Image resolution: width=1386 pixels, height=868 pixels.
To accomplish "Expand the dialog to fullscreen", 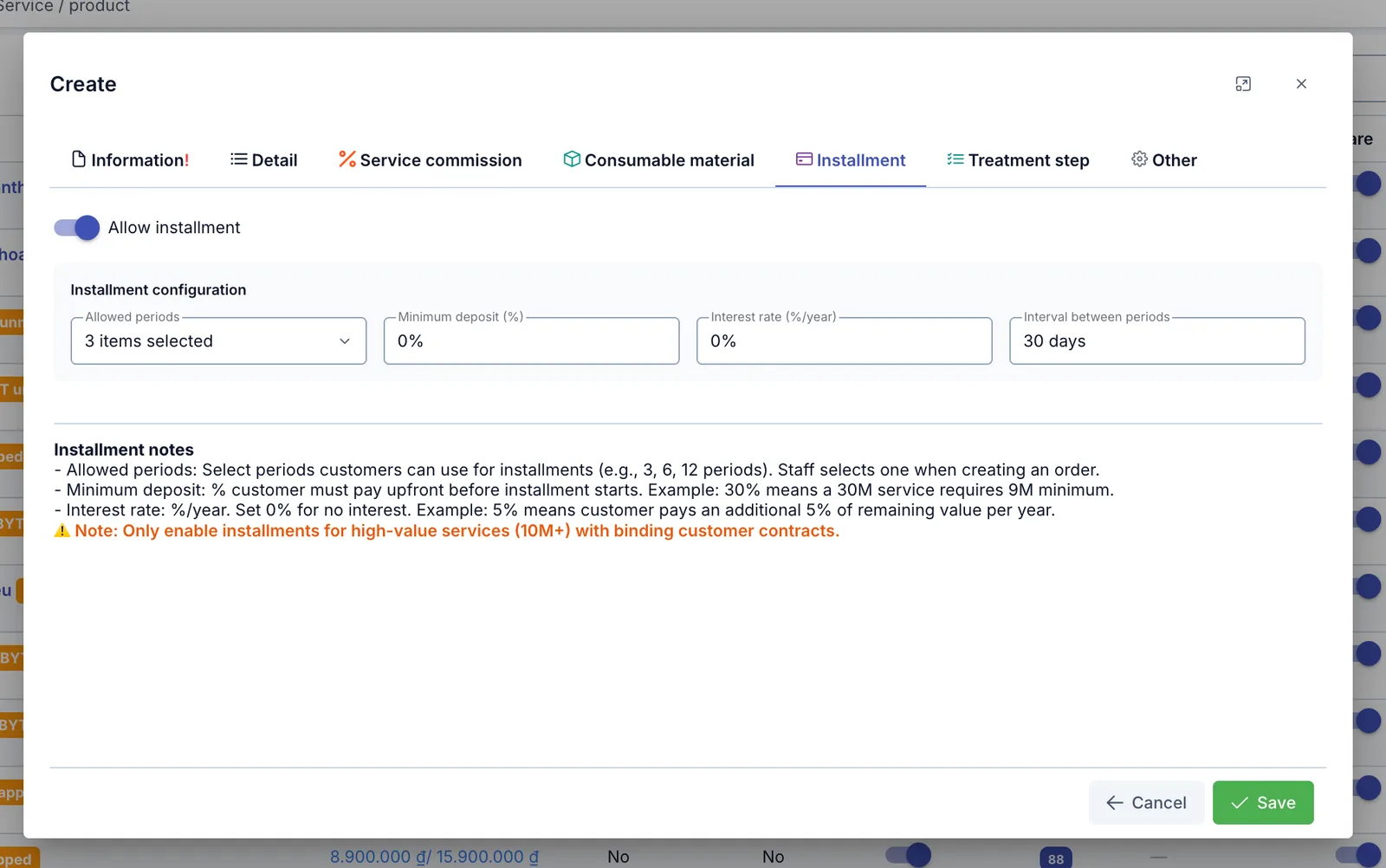I will [x=1243, y=84].
